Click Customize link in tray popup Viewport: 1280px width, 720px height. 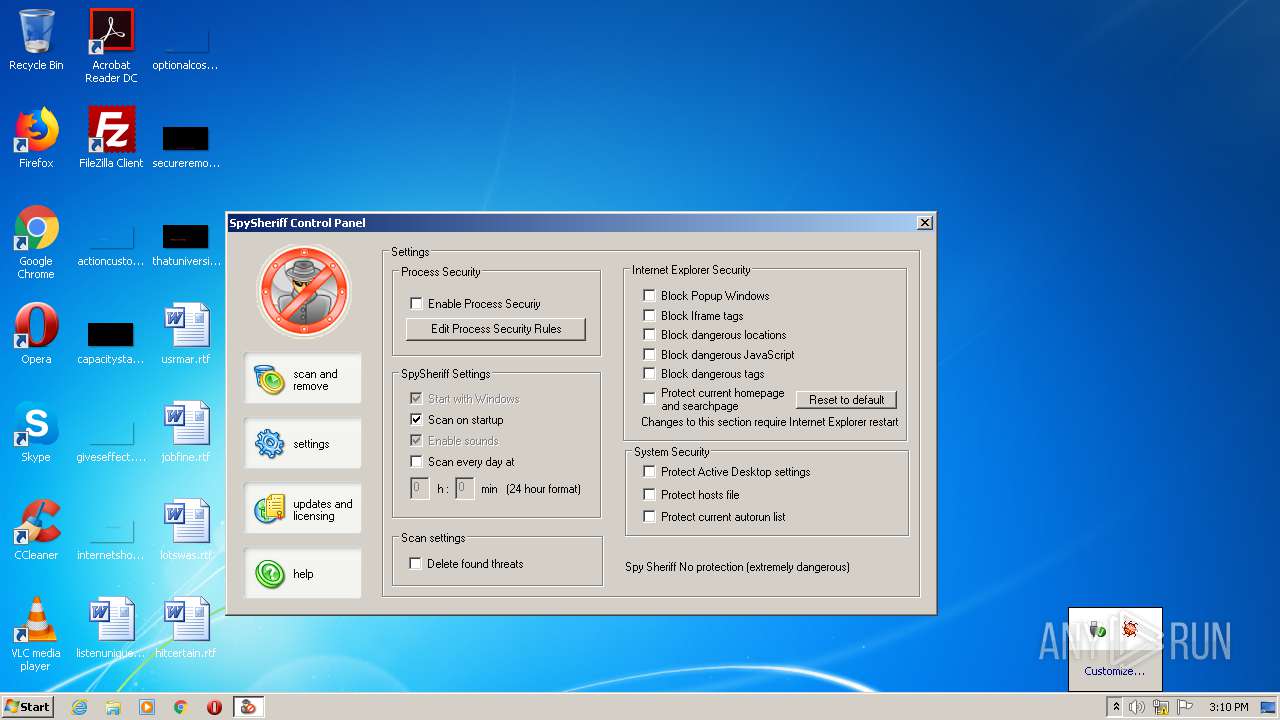point(1115,671)
